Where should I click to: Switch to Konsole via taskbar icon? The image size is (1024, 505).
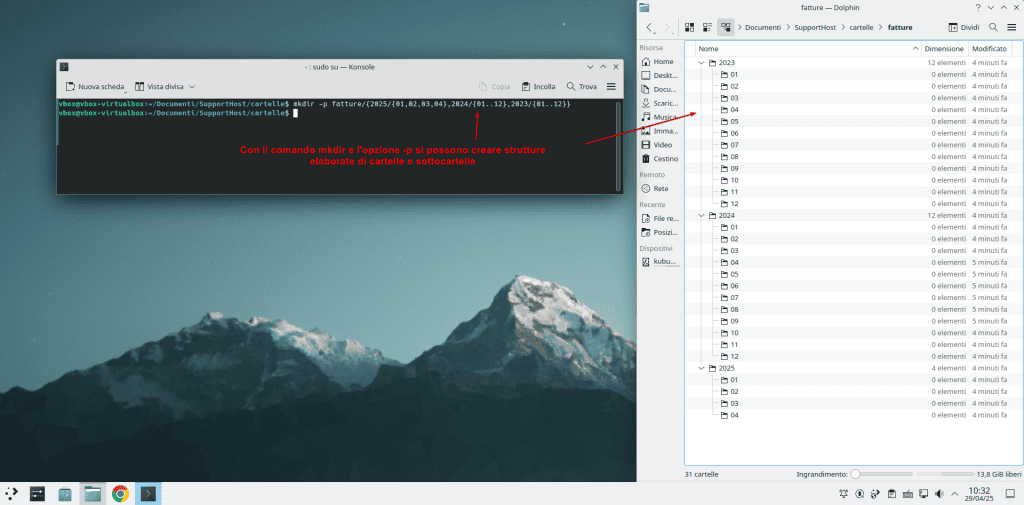[148, 494]
